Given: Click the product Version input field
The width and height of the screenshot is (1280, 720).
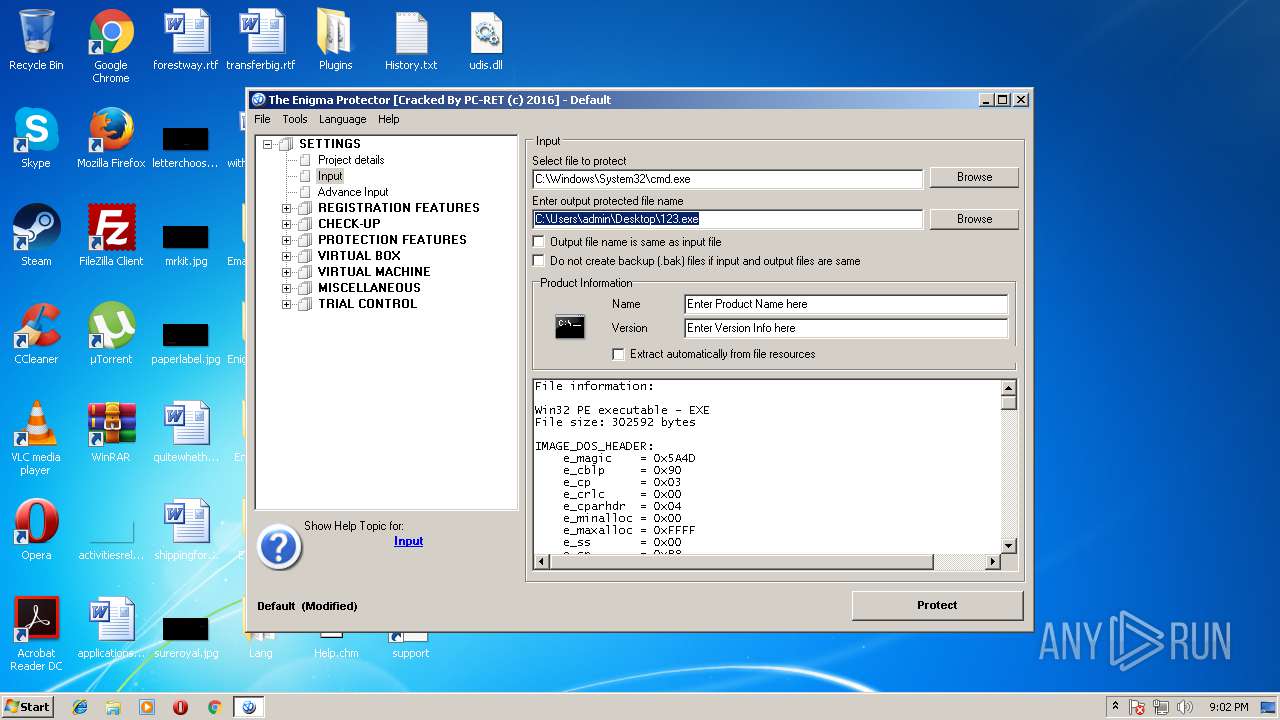Looking at the screenshot, I should point(846,328).
